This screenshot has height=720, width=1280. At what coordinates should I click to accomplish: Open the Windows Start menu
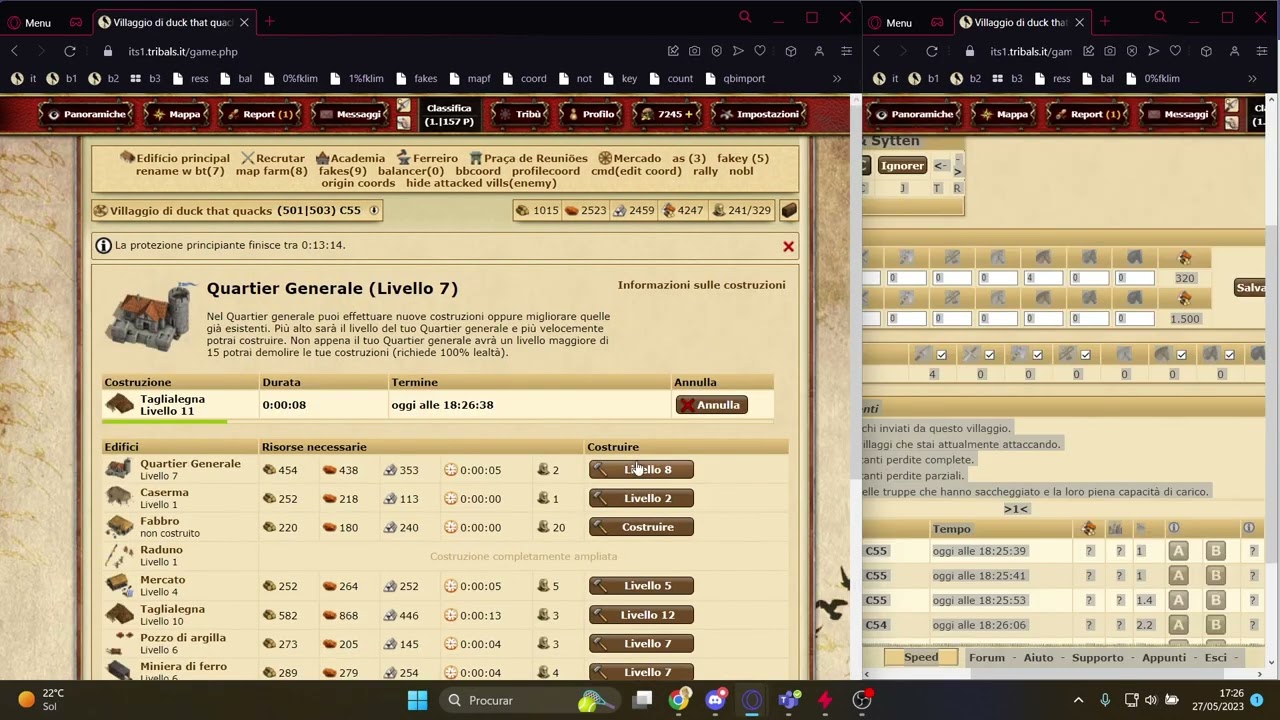click(417, 700)
